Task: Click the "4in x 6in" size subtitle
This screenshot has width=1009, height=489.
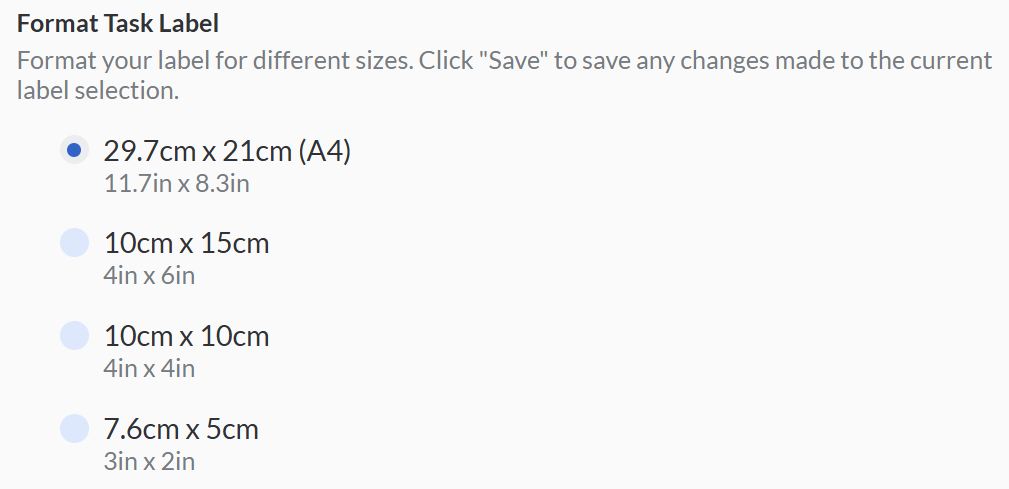Action: tap(149, 276)
